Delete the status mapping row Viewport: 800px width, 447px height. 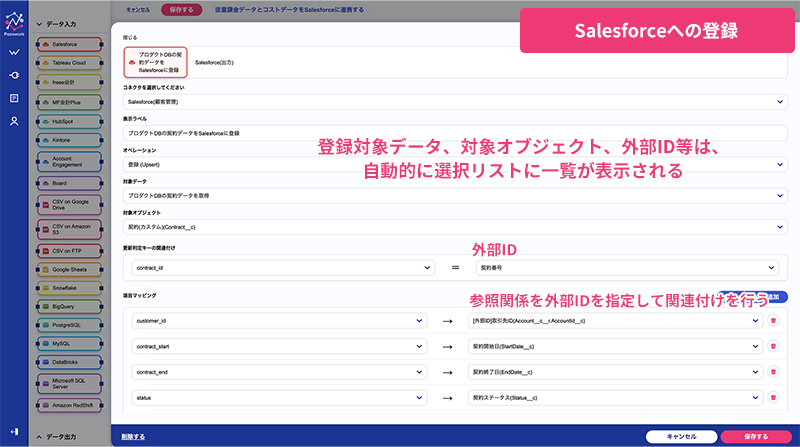tap(773, 397)
